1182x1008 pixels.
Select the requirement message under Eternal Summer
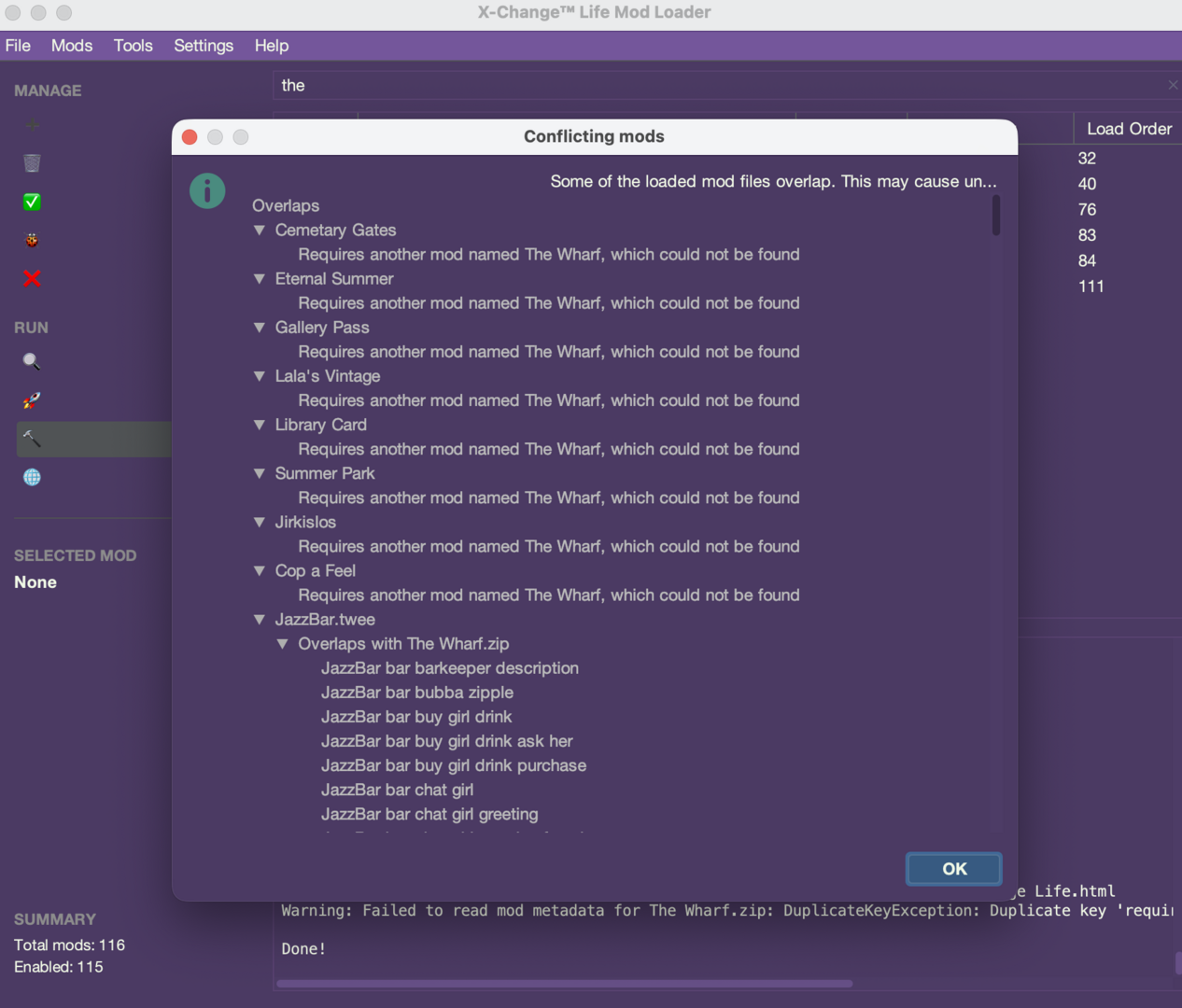[x=549, y=302]
